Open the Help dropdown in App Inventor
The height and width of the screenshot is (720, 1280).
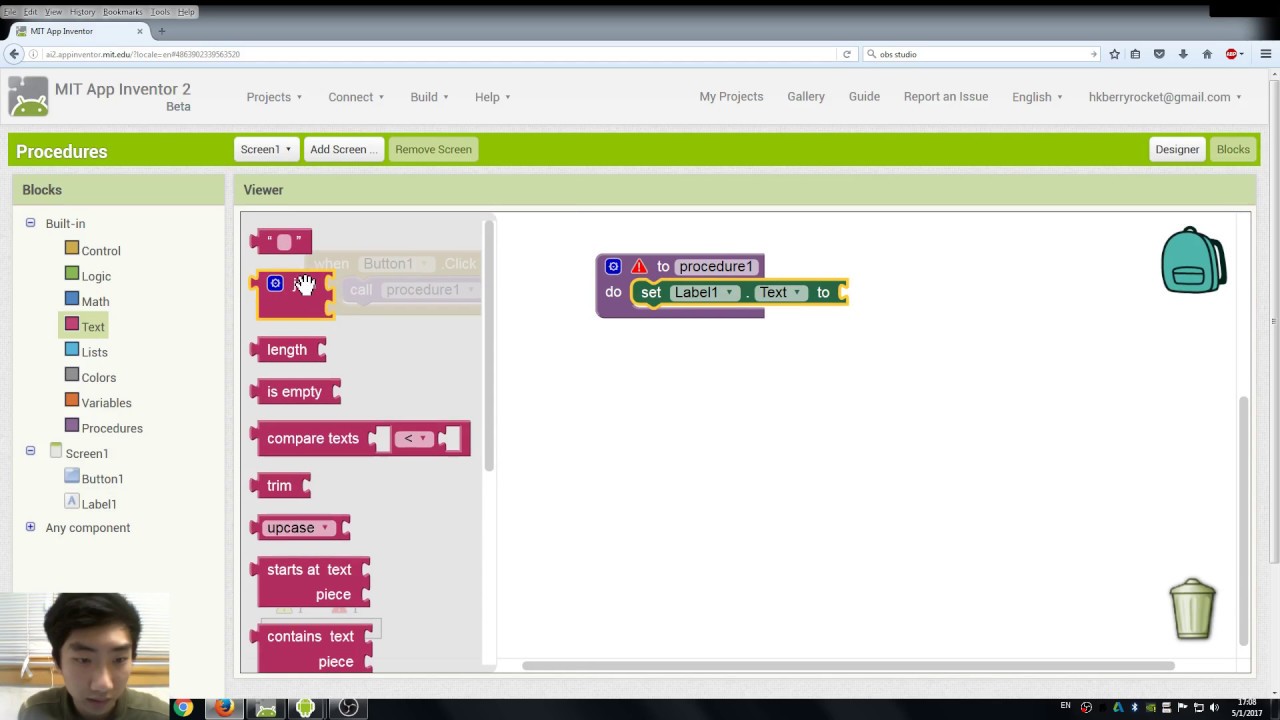[x=493, y=97]
